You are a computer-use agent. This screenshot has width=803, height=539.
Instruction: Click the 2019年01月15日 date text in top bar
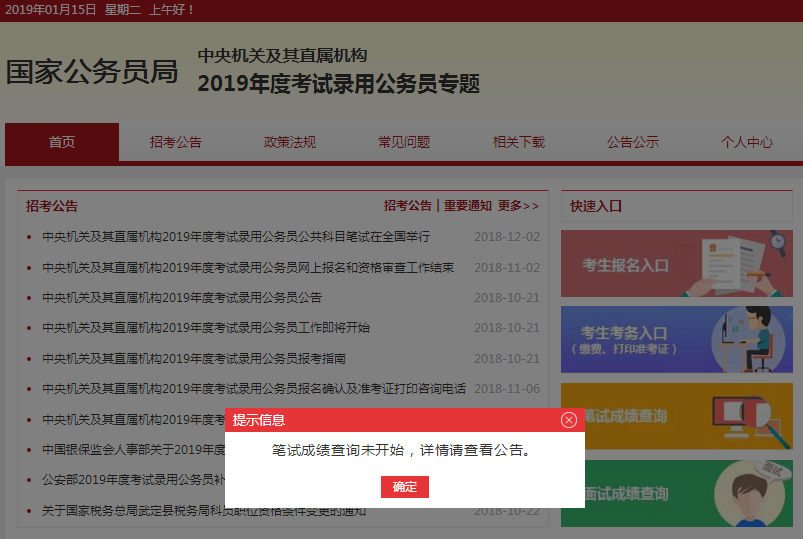50,10
